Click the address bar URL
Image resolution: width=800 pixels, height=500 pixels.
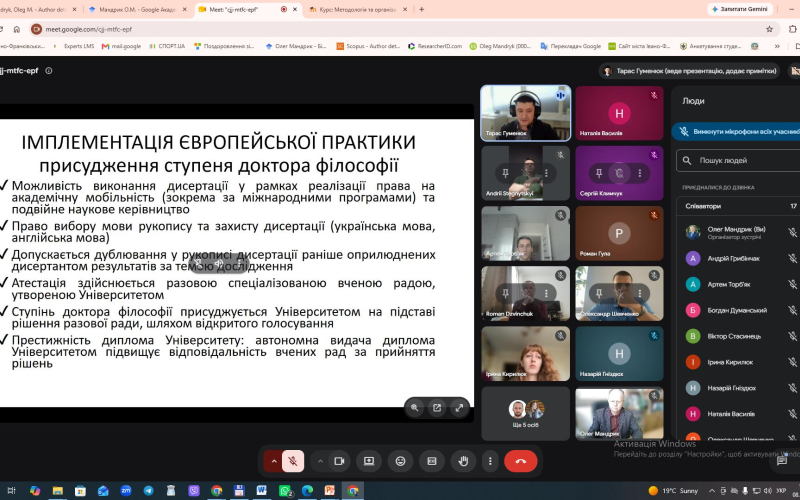click(x=89, y=29)
